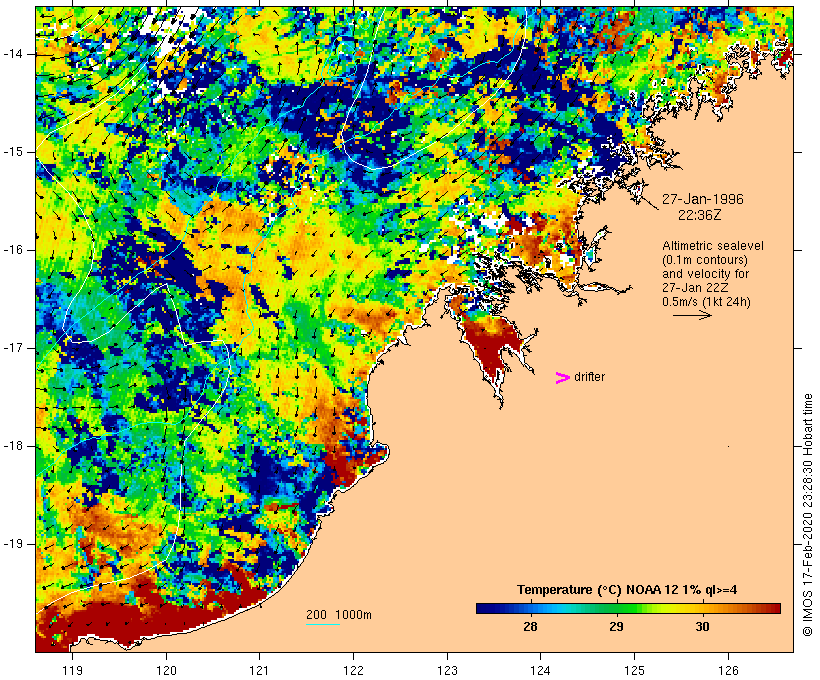Click the 'Temperature (°C) NOAA 12 1% ql>=4' title
This screenshot has height=680, width=820.
627,590
